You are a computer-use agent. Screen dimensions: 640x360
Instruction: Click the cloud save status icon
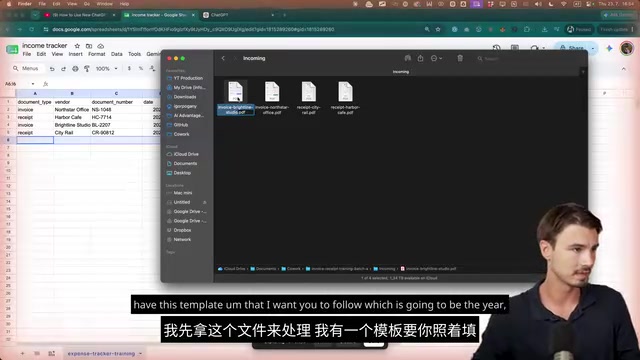(x=100, y=46)
